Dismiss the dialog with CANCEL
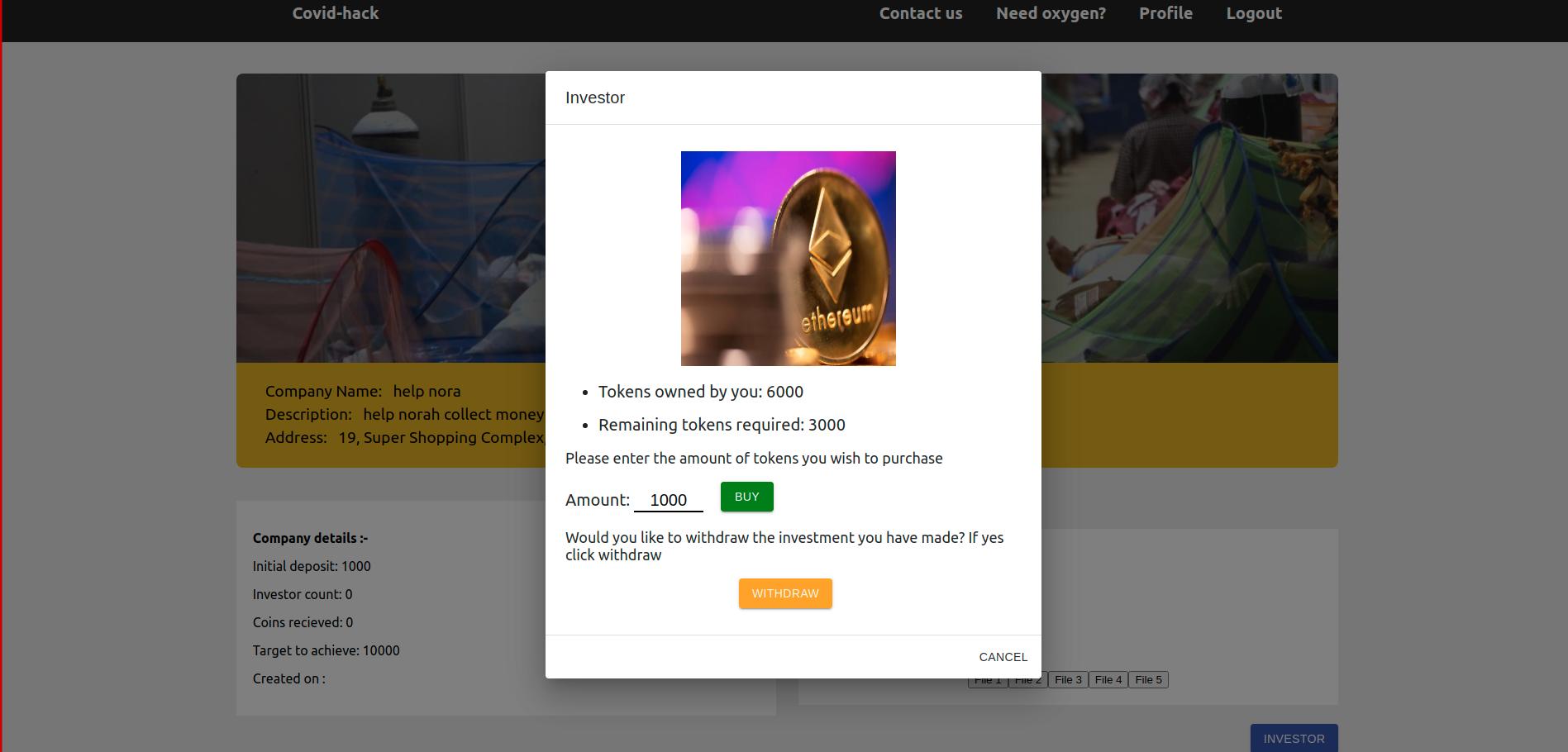Screen dimensions: 1568x752 [1003, 657]
